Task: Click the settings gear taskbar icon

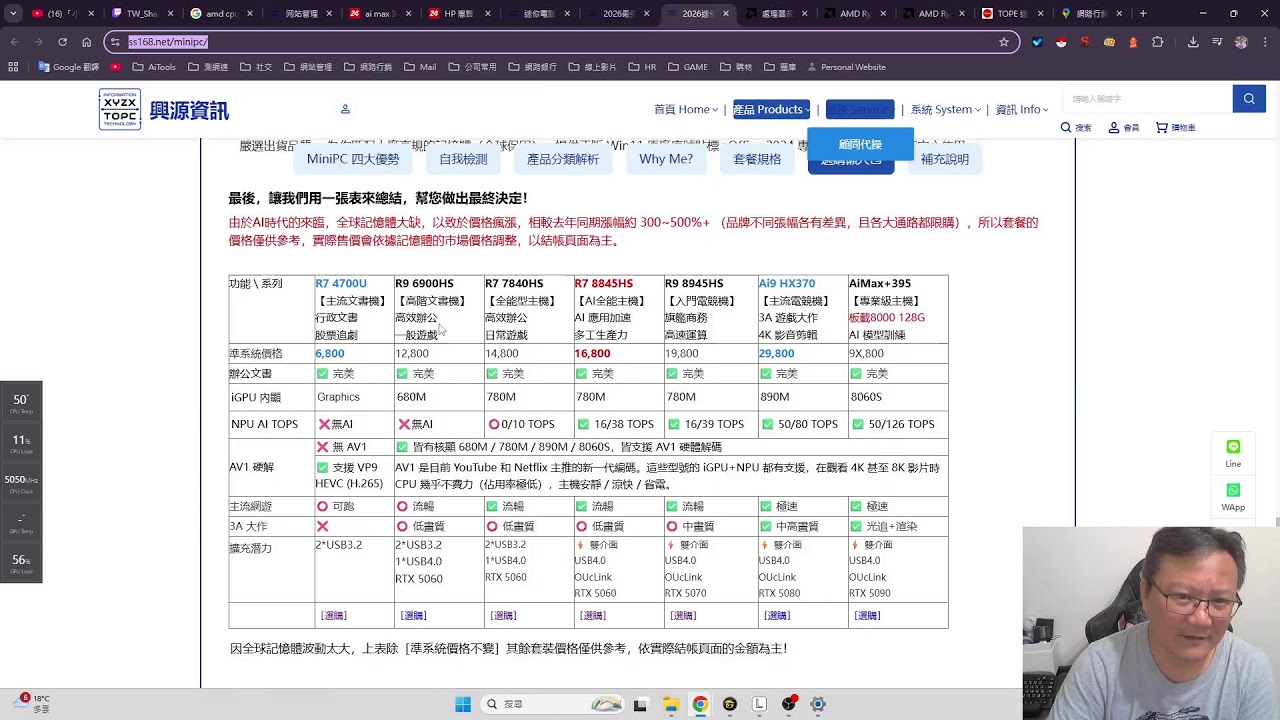Action: [818, 704]
